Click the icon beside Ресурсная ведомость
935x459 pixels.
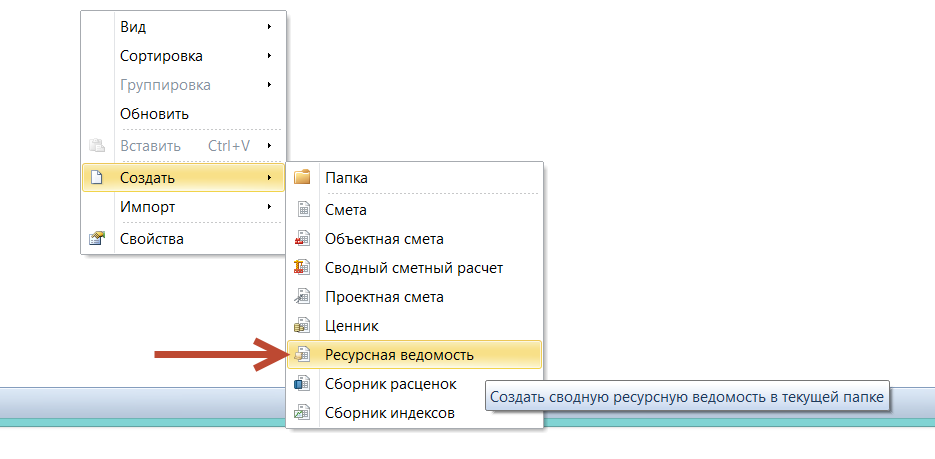point(302,355)
